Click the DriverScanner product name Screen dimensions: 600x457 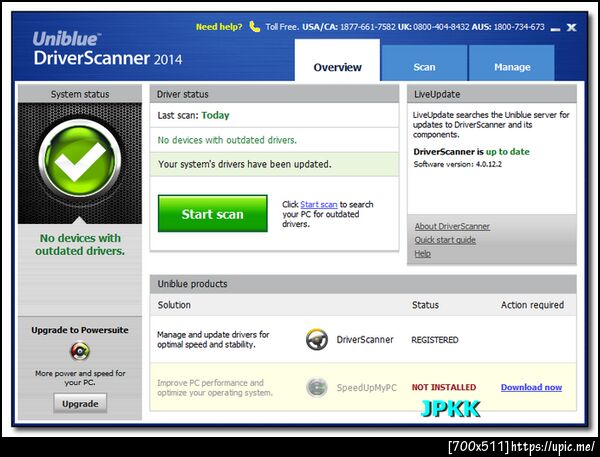365,339
